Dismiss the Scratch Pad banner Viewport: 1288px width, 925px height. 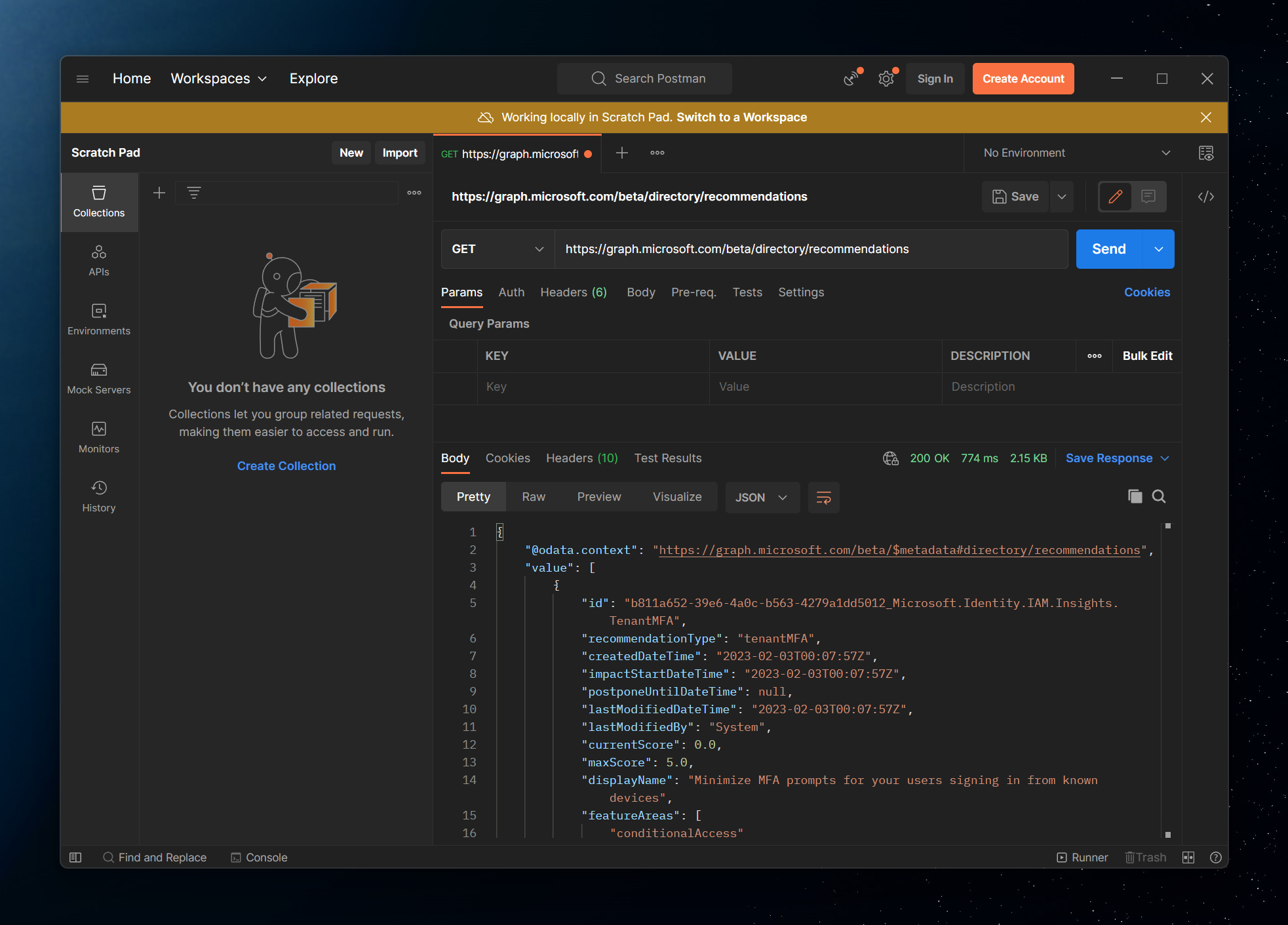[x=1206, y=117]
